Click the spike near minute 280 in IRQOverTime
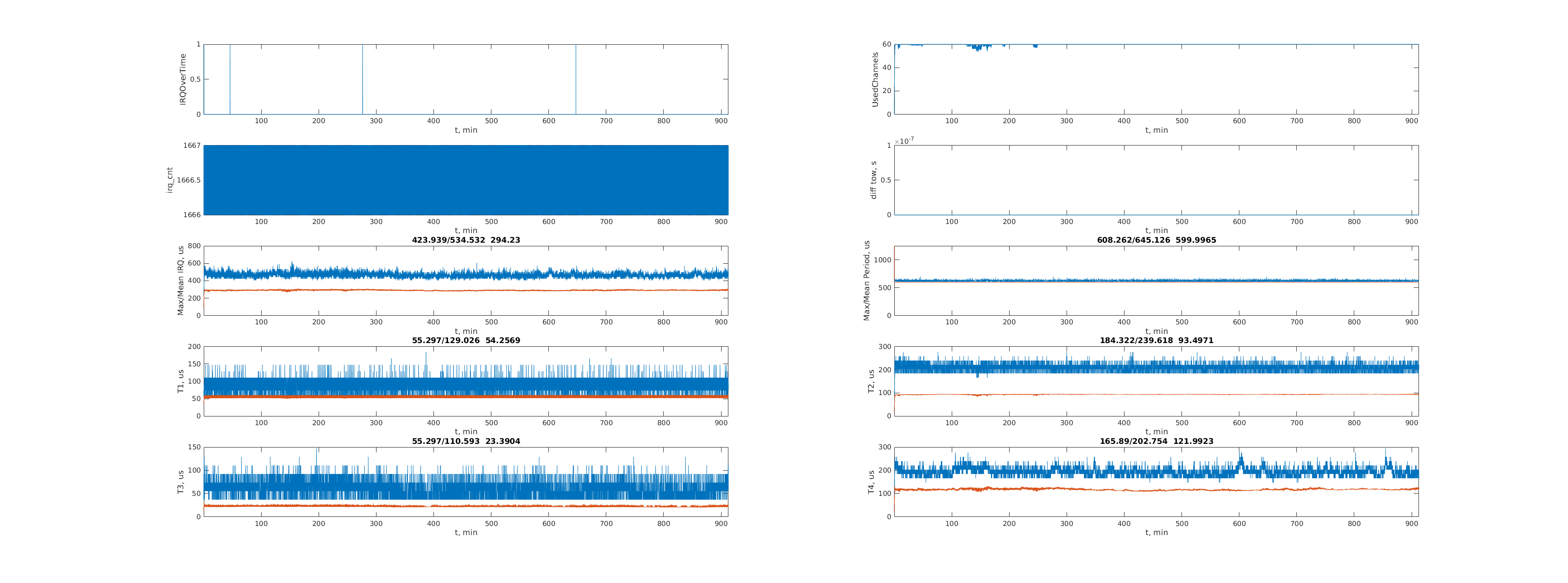This screenshot has width=1568, height=583. click(362, 79)
